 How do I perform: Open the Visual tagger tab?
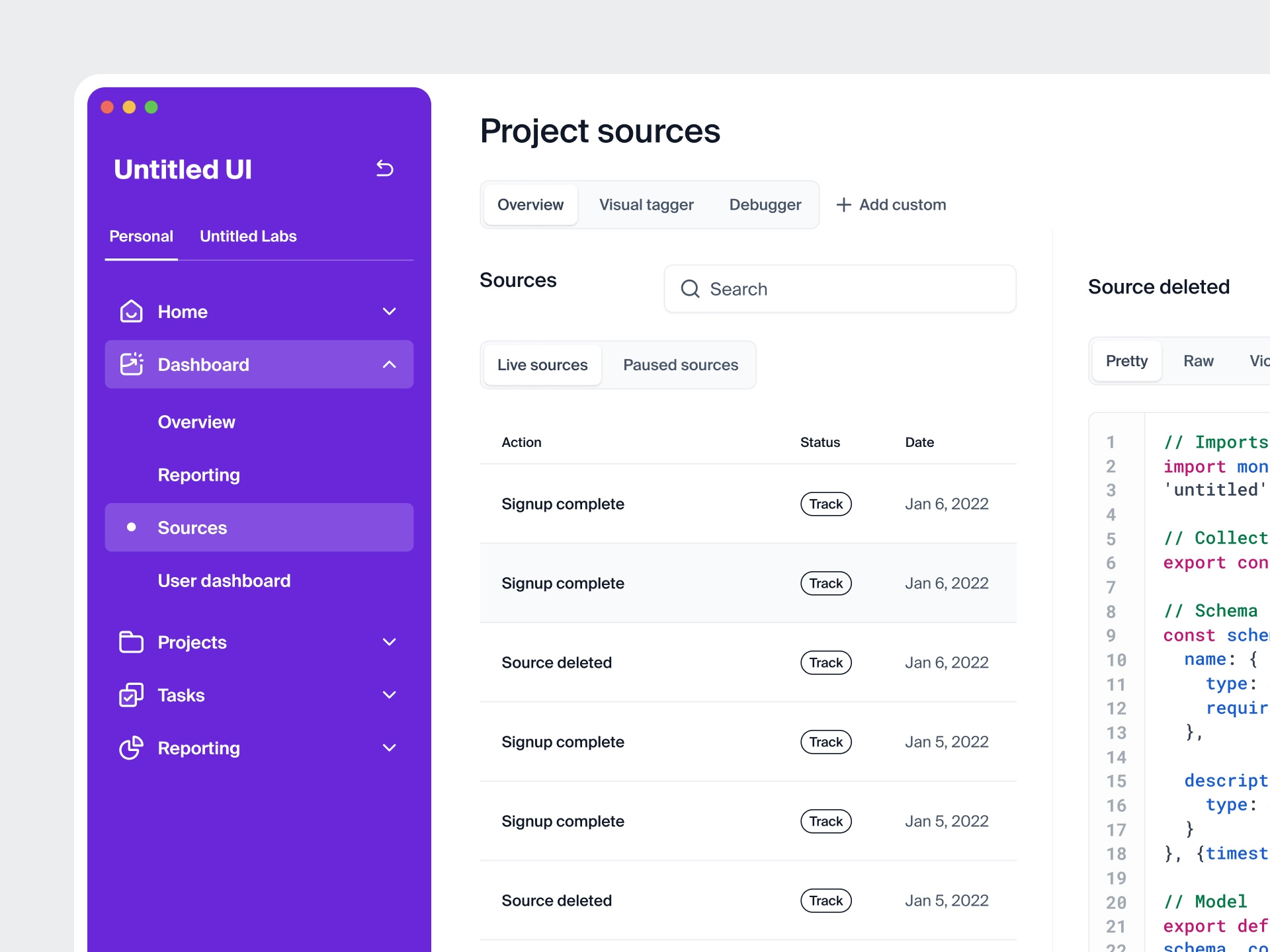point(646,205)
